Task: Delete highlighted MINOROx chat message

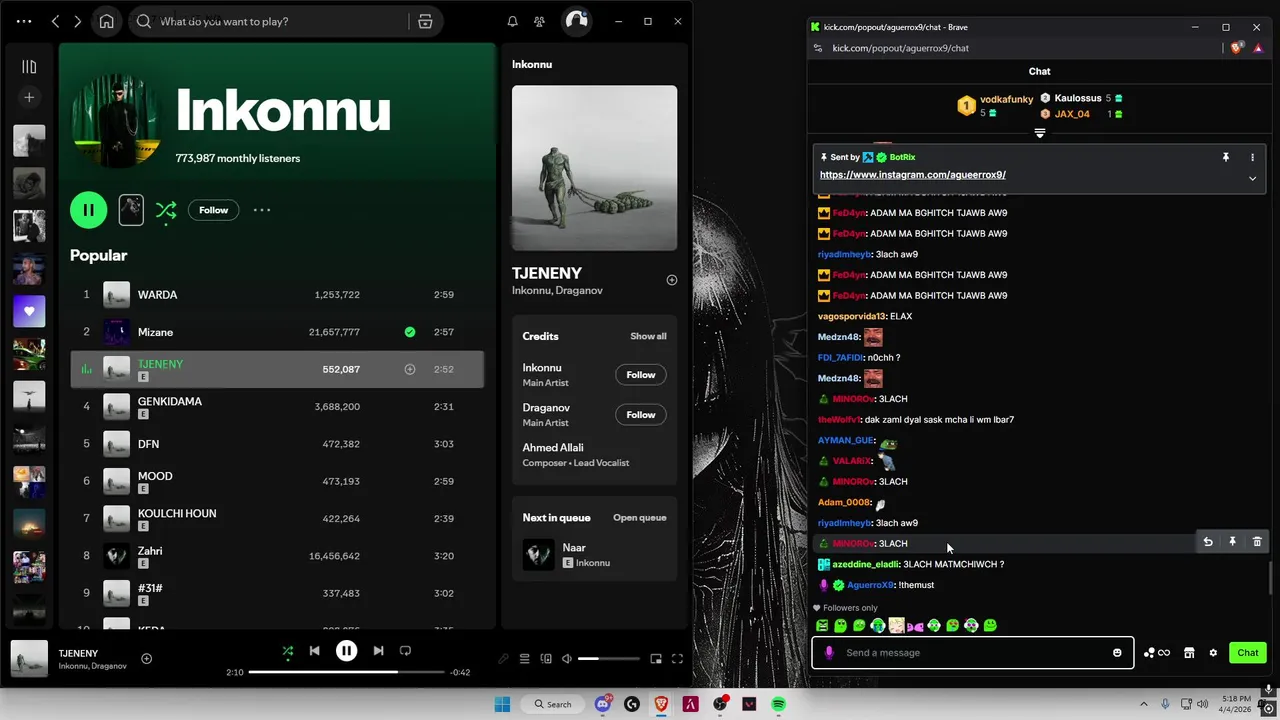Action: 1257,542
